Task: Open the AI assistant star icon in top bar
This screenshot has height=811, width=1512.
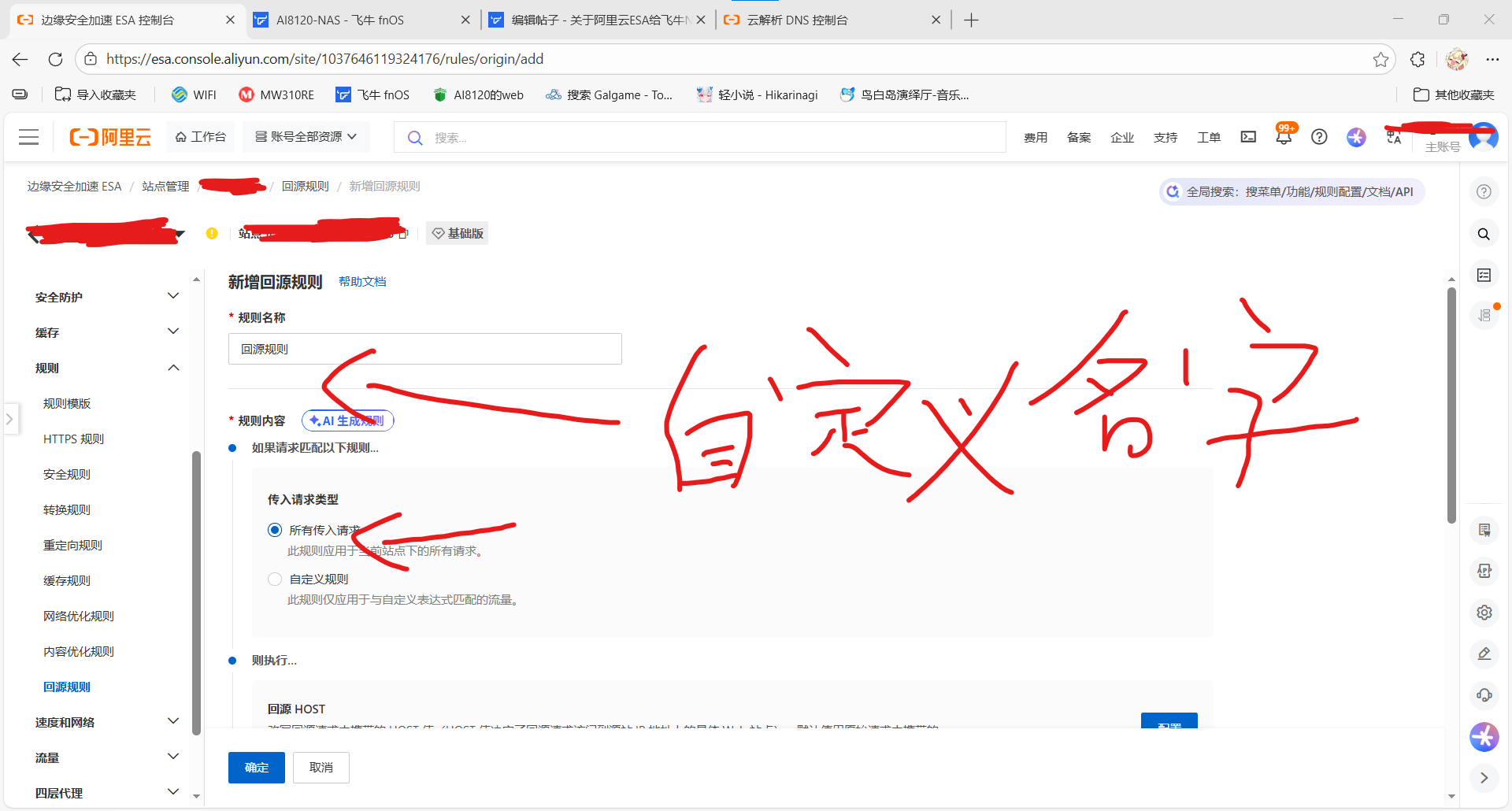Action: [x=1356, y=137]
